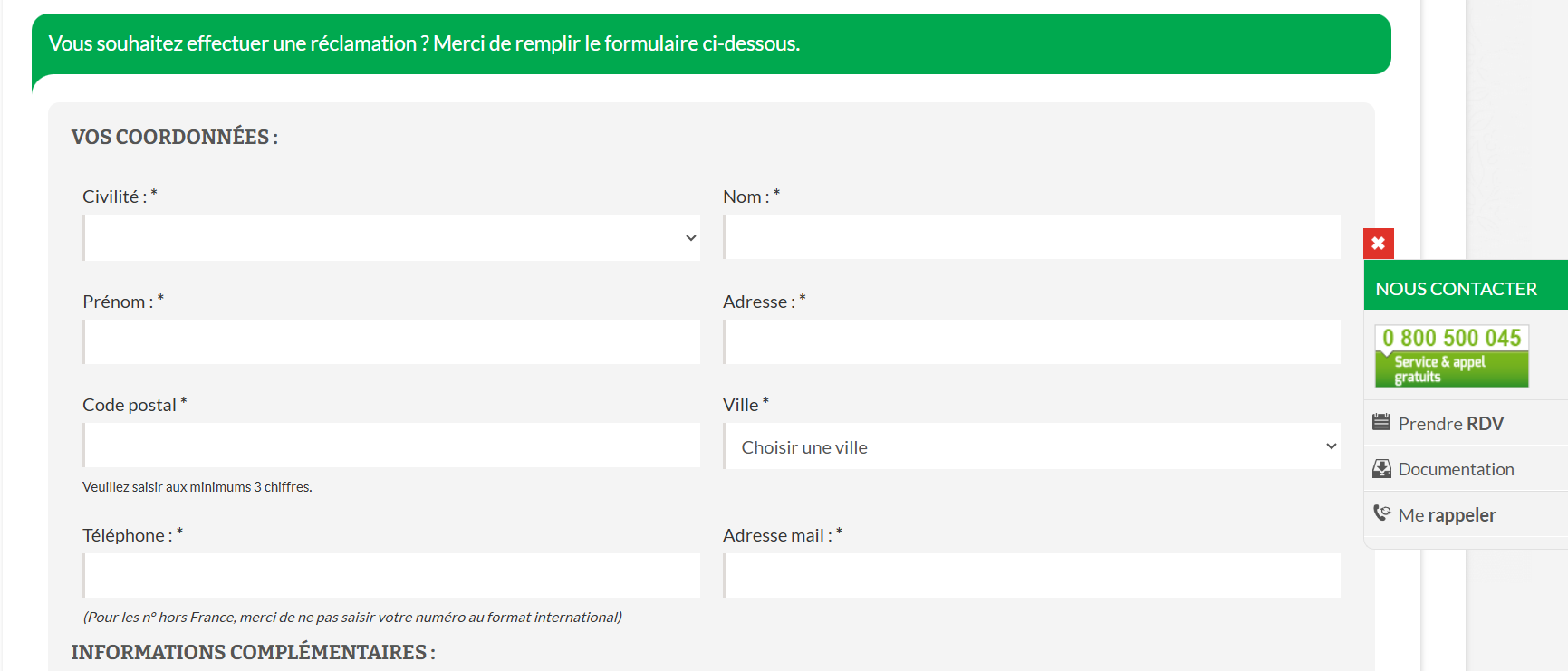The height and width of the screenshot is (671, 1568).
Task: Focus the Téléphone input field
Action: pos(391,576)
